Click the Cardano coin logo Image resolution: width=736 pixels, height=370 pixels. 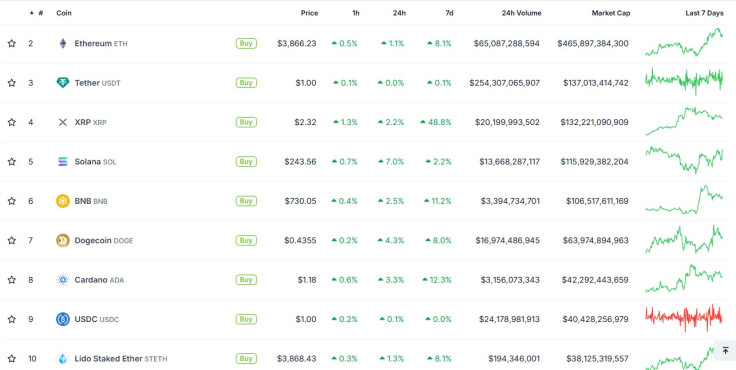tap(63, 280)
